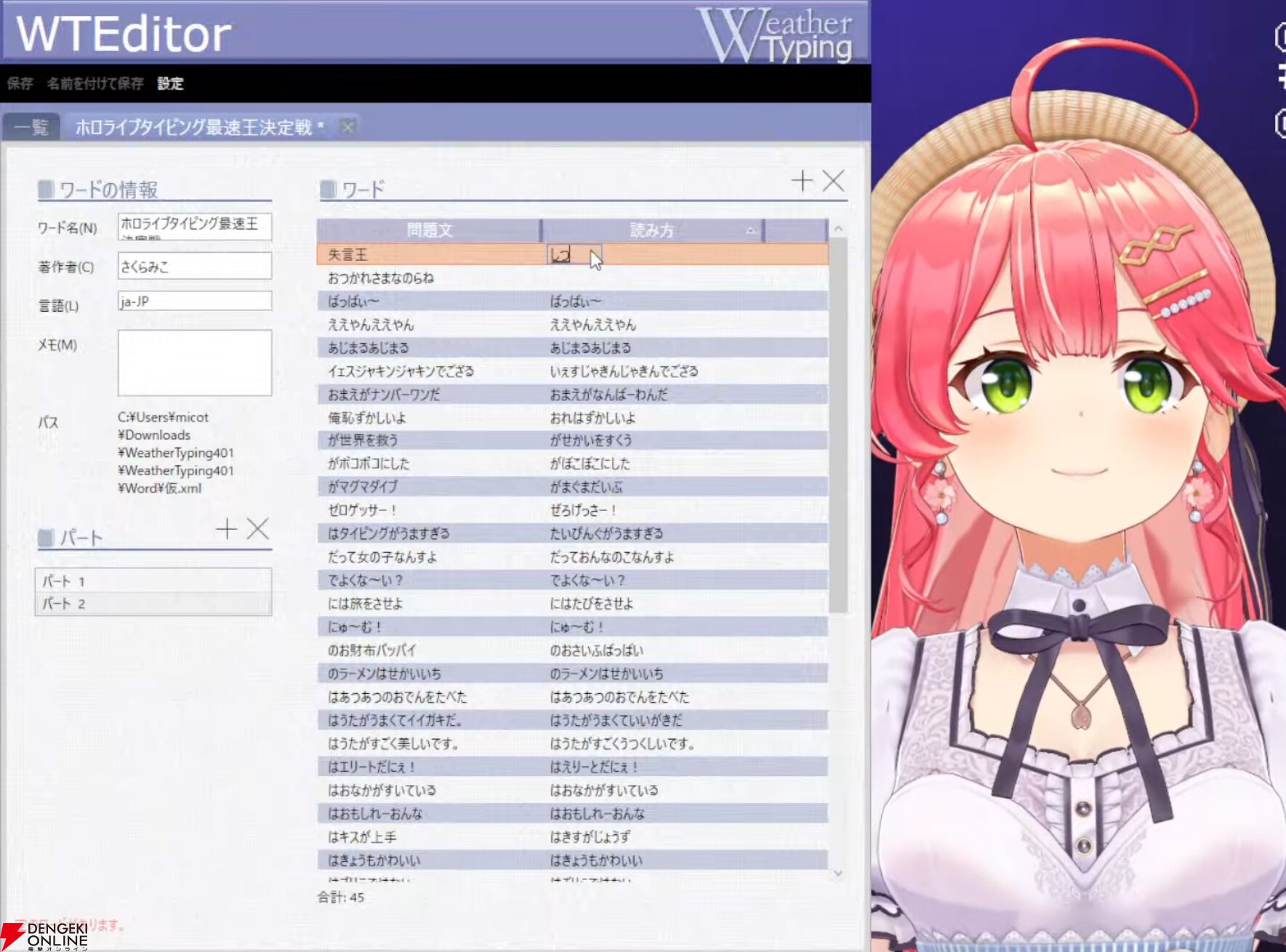Screen dimensions: 1286x952
Task: Select the だって女の子なんすよ row
Action: [573, 557]
